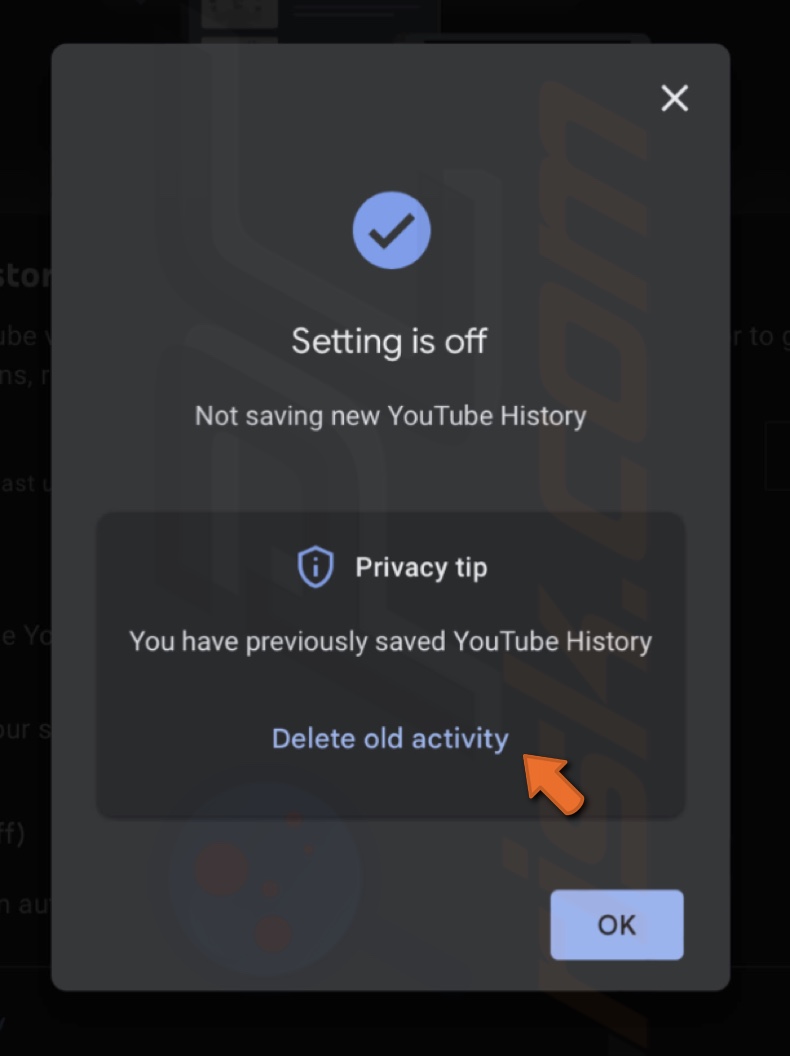790x1056 pixels.
Task: Click the exclamation mark inside the shield icon
Action: tap(314, 567)
